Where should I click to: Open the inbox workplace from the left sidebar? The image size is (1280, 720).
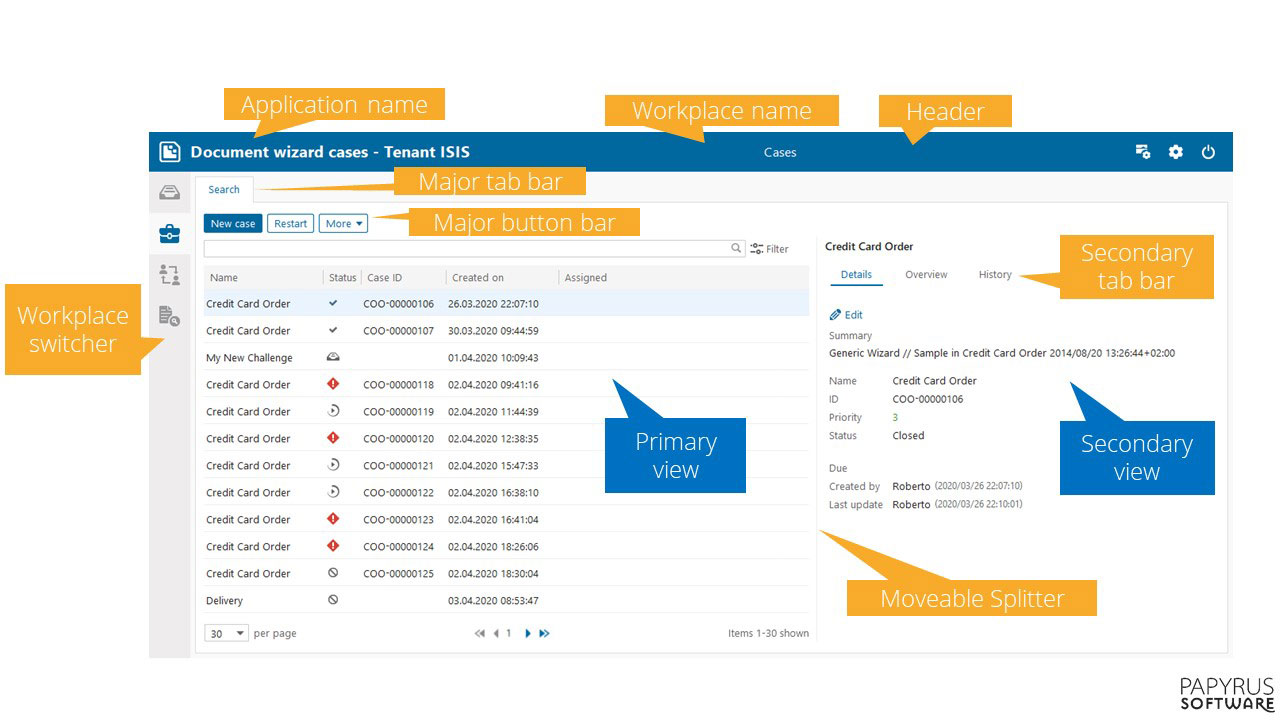click(170, 193)
